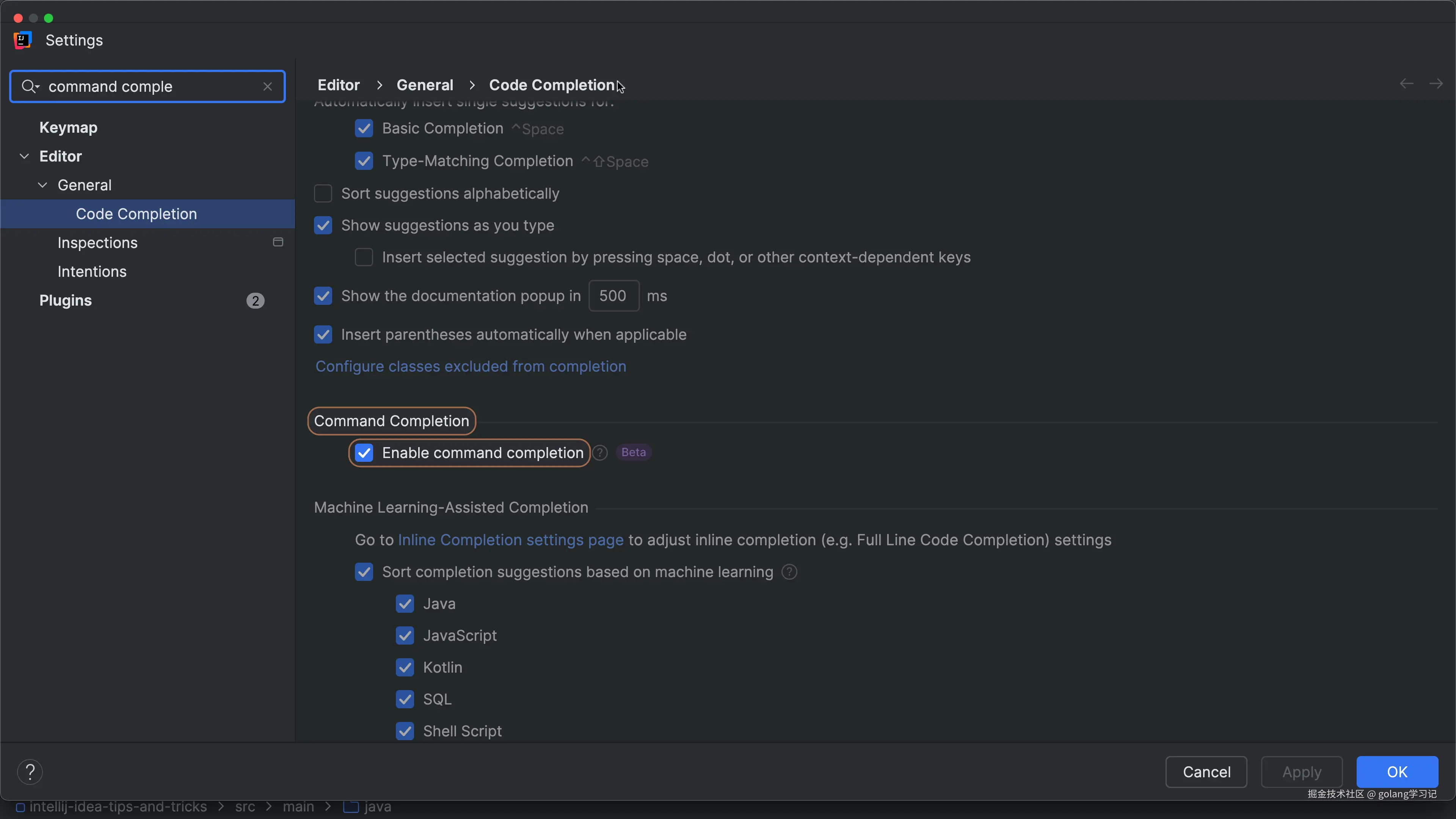Click the Settings help question button
Viewport: 1456px width, 819px height.
tap(30, 772)
